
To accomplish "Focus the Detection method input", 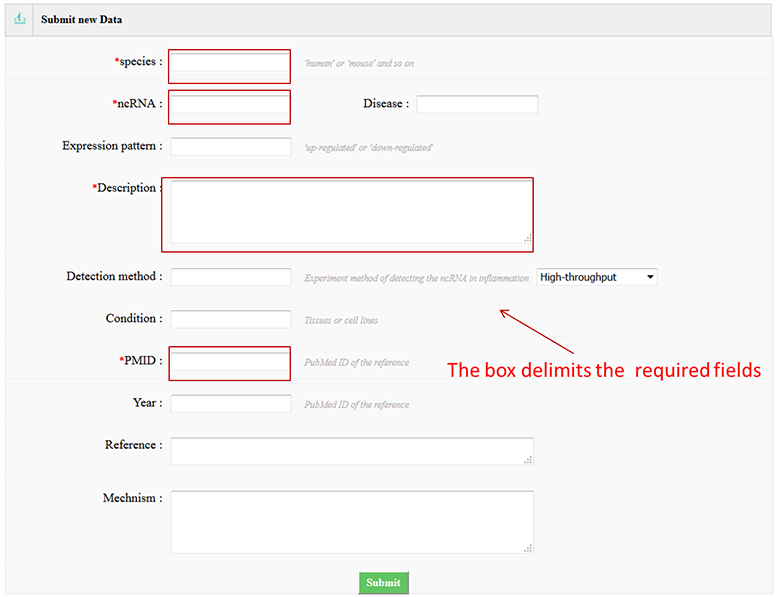I will pos(230,277).
